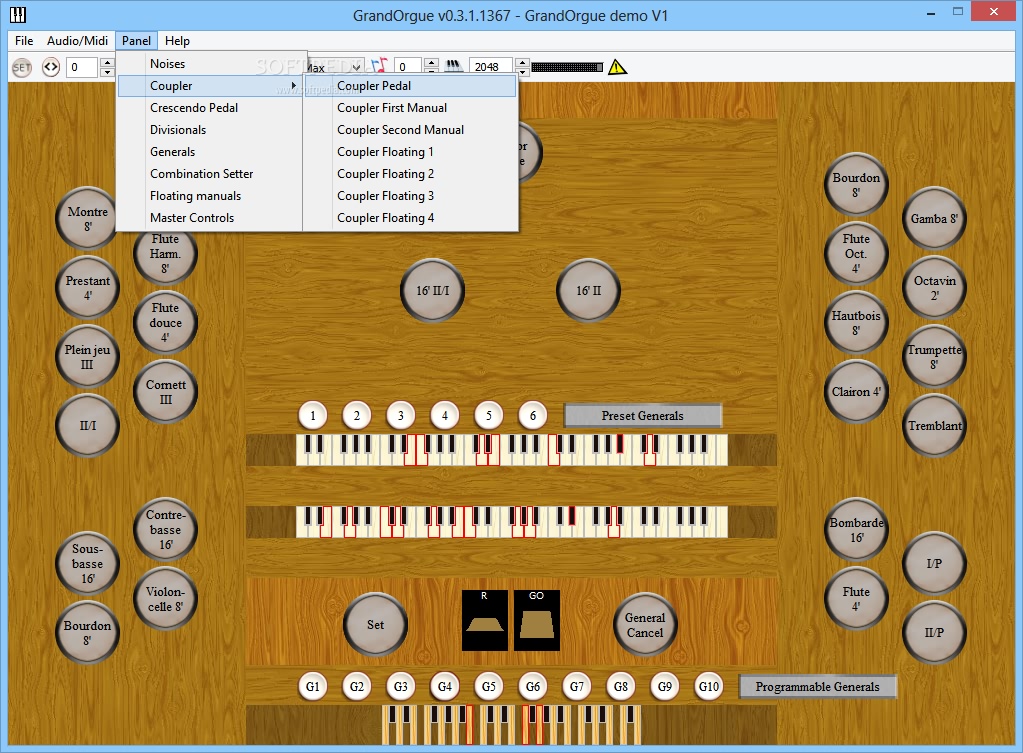Toggle the Clairon 4' stop knob

tap(856, 392)
